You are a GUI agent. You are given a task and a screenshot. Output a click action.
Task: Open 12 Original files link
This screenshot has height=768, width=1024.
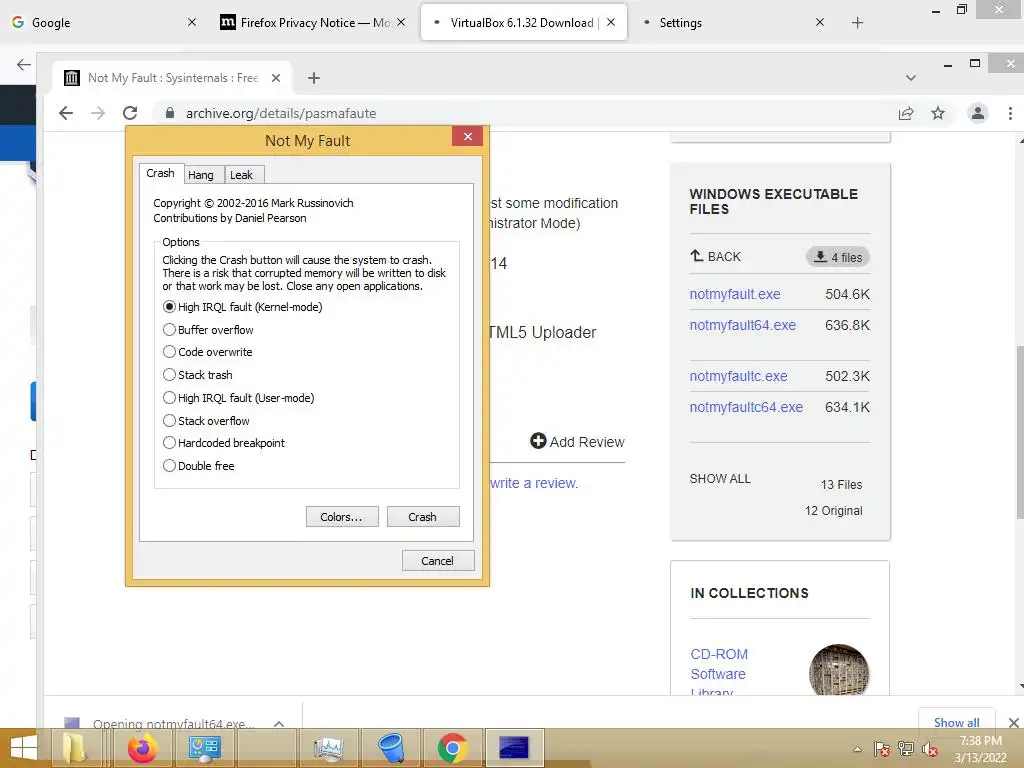click(833, 510)
